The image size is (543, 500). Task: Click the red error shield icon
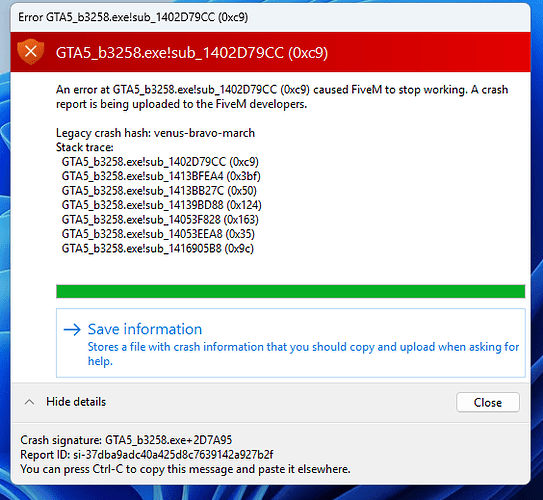point(30,52)
